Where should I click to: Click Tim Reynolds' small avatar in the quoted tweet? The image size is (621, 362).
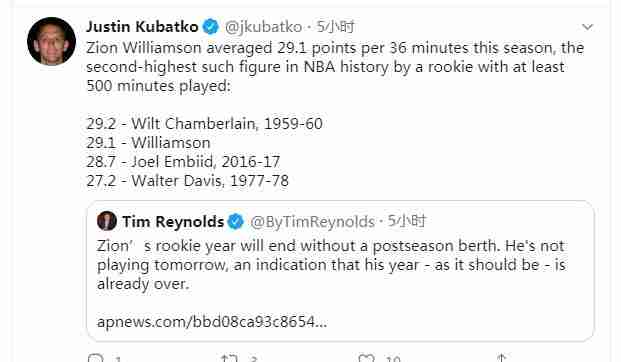point(107,221)
